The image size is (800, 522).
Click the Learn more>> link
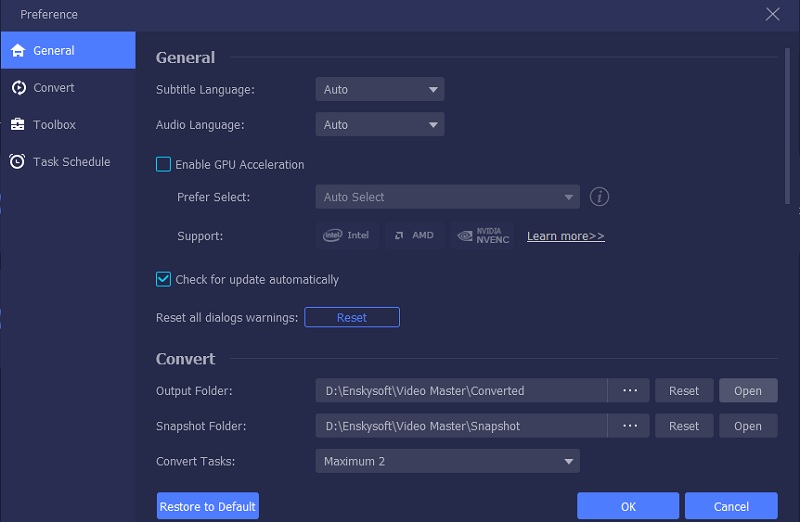click(565, 236)
